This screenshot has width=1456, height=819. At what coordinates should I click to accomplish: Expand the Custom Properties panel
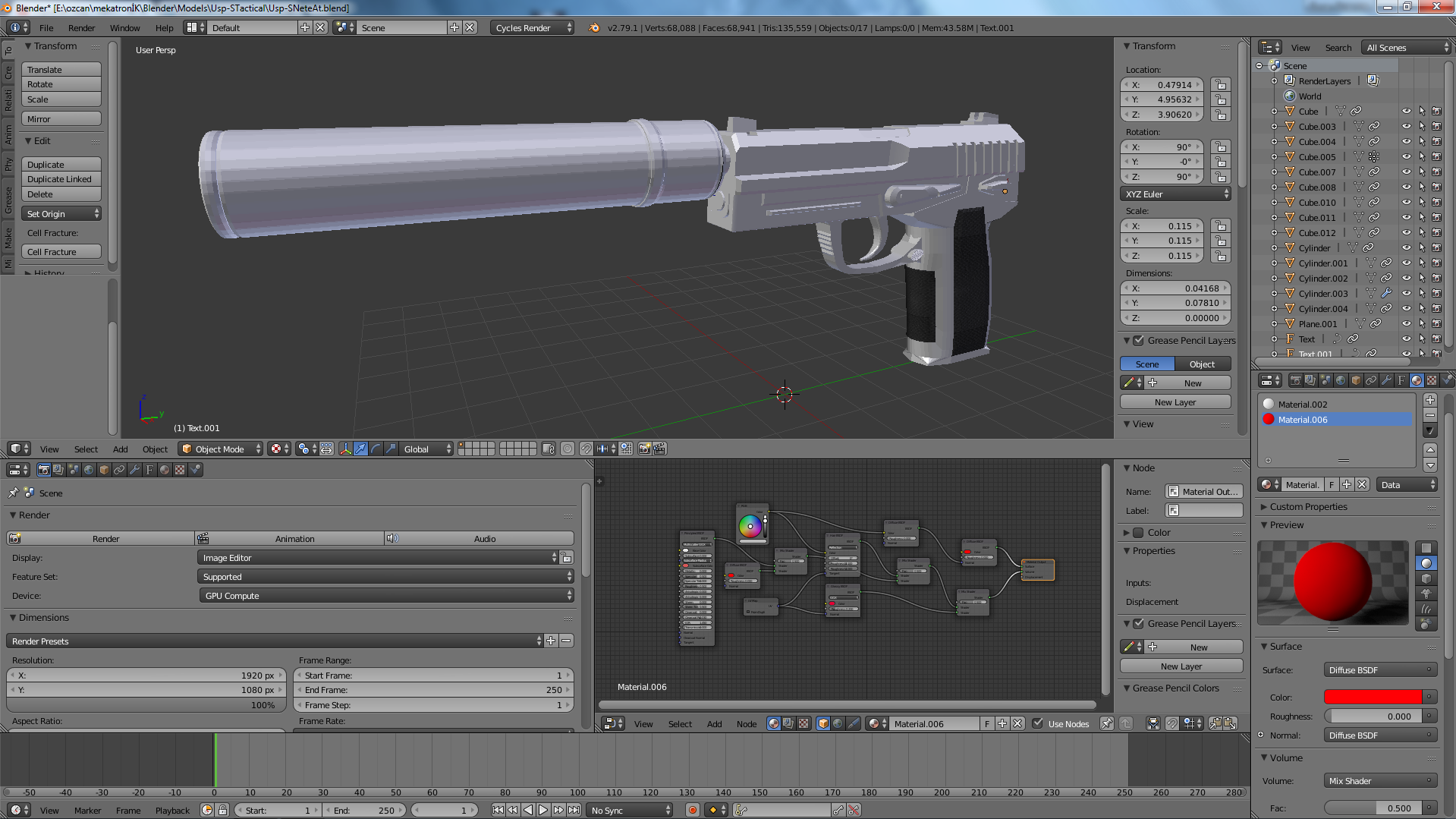pos(1265,507)
